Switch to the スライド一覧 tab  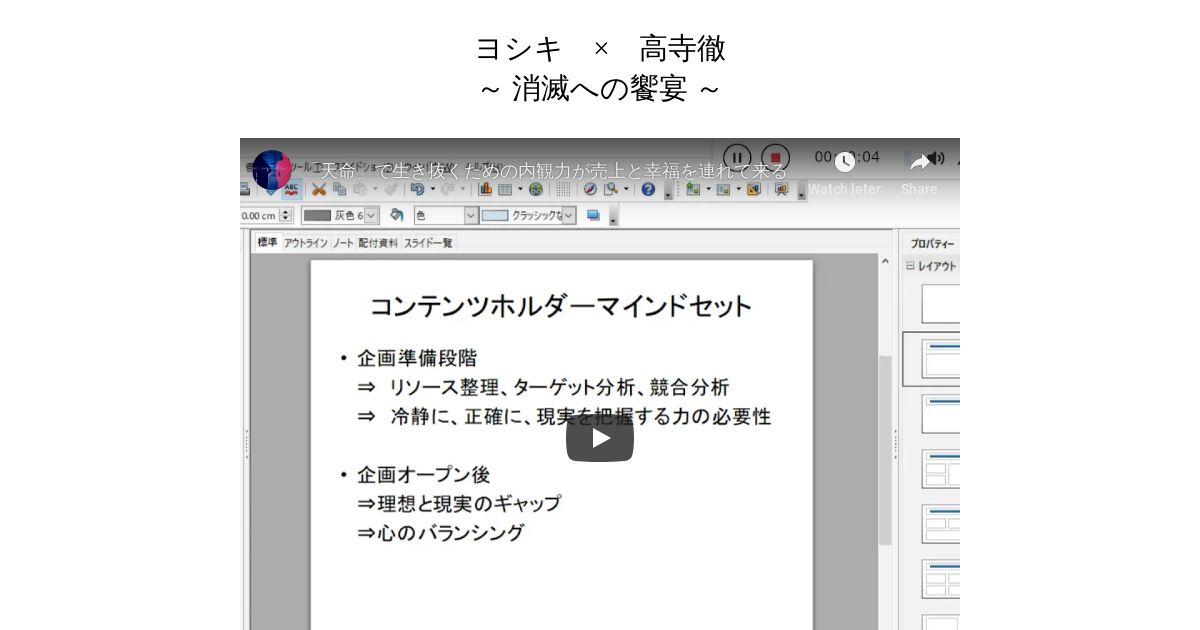(x=428, y=243)
